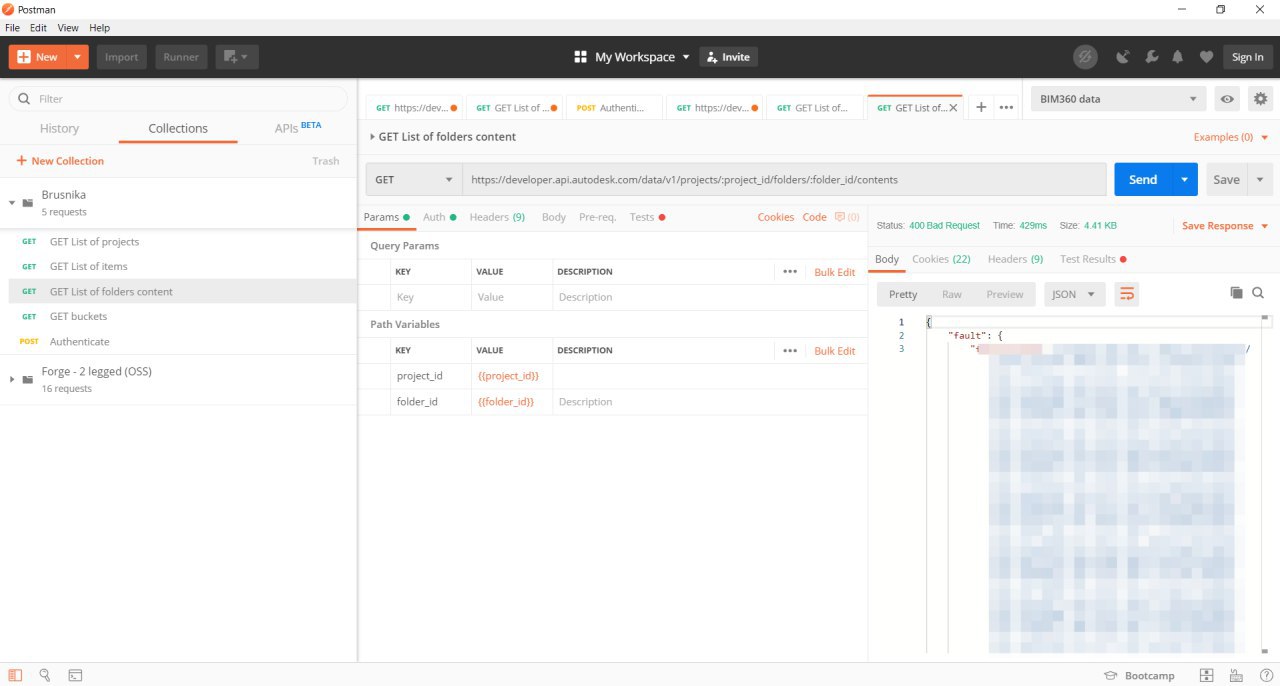Toggle sidebar icon in status bar
The height and width of the screenshot is (686, 1280).
(x=15, y=675)
